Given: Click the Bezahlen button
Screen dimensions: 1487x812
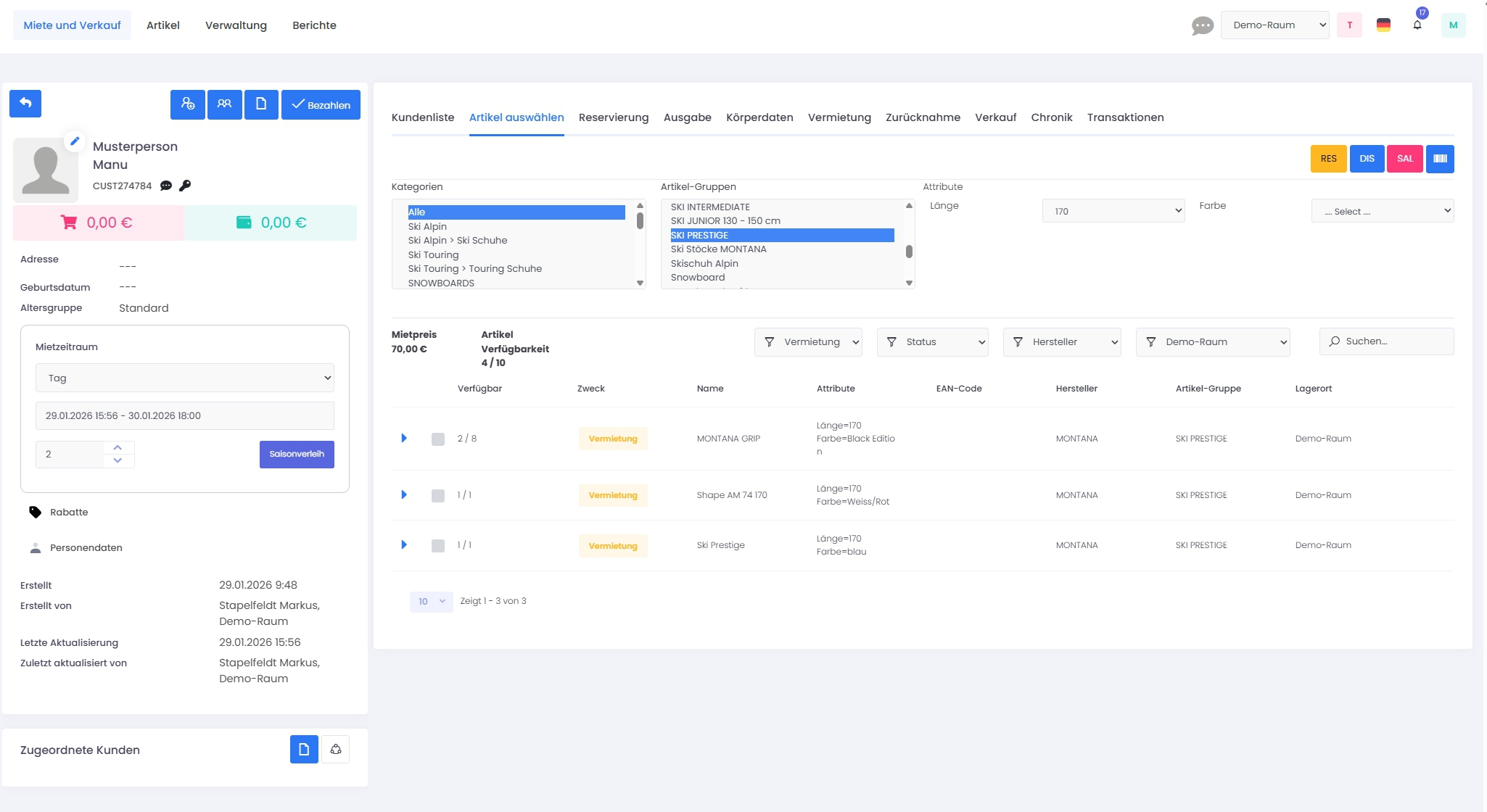Looking at the screenshot, I should [321, 105].
